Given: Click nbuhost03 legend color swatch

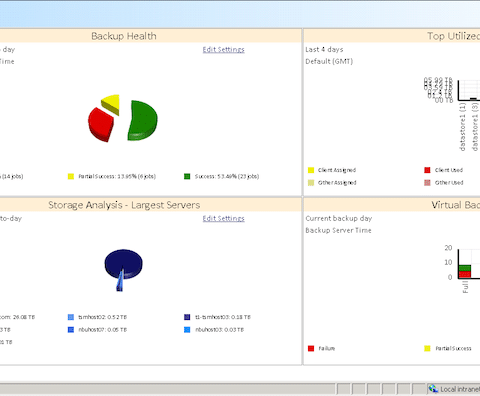Looking at the screenshot, I should coord(187,330).
